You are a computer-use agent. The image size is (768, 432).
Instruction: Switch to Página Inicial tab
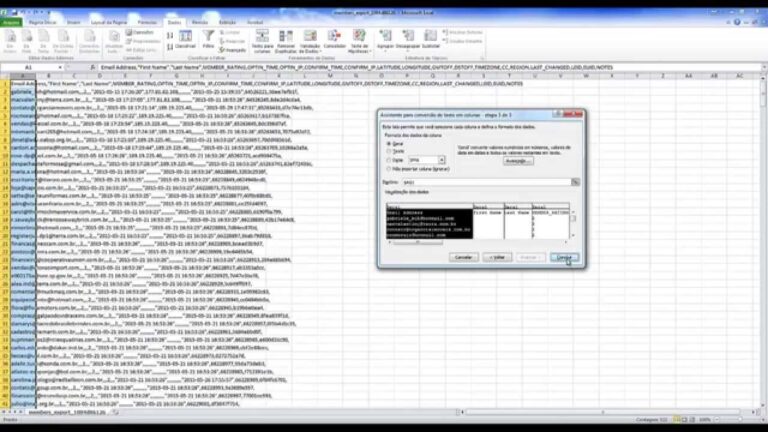tap(42, 22)
